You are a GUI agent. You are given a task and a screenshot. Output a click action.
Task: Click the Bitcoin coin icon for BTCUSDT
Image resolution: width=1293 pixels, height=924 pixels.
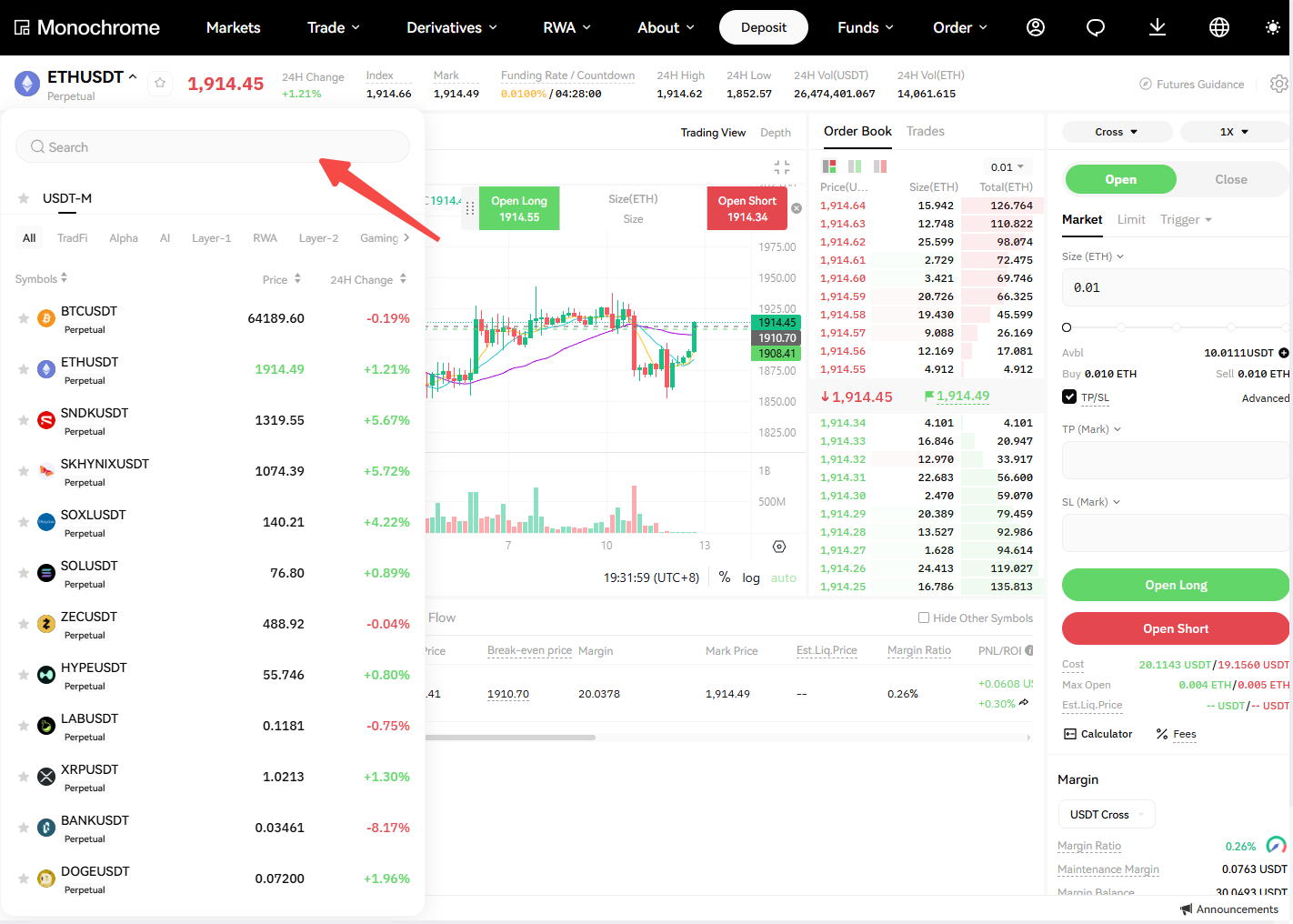coord(46,318)
